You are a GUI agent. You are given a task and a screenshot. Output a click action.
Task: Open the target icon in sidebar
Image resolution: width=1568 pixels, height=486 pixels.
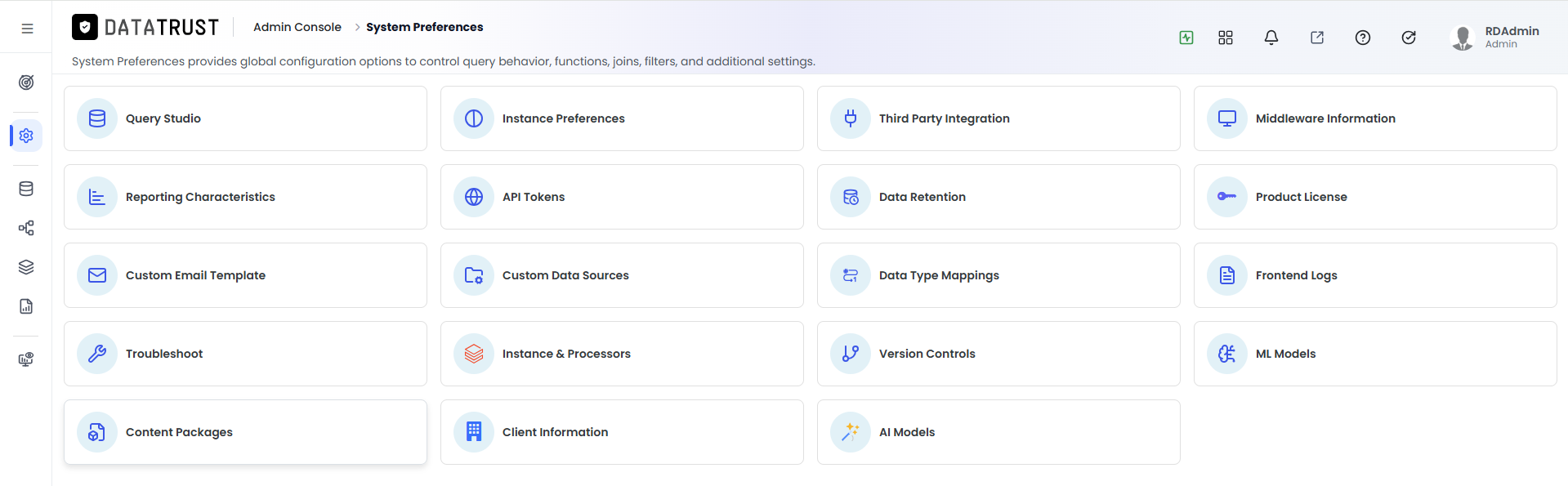(26, 82)
